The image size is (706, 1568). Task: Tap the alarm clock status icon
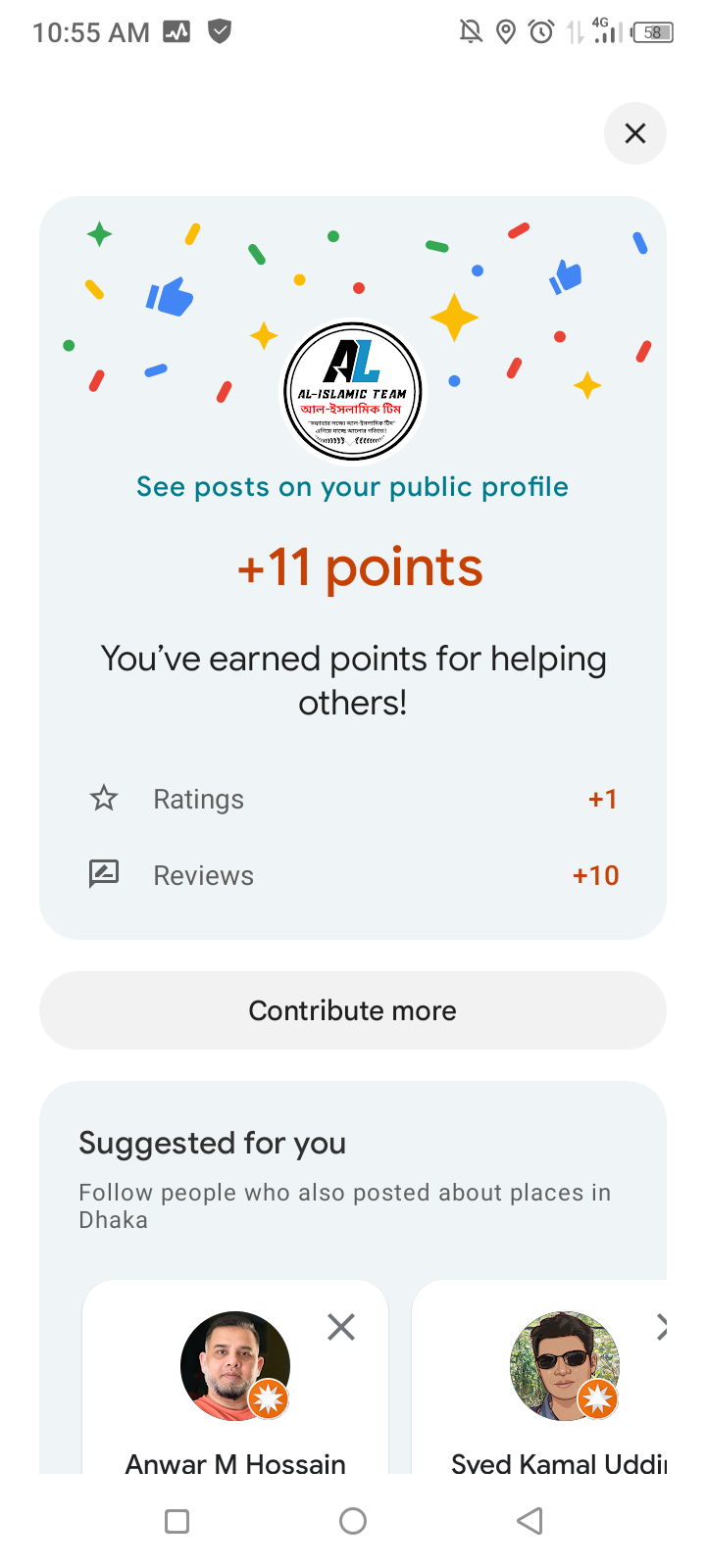pos(540,32)
